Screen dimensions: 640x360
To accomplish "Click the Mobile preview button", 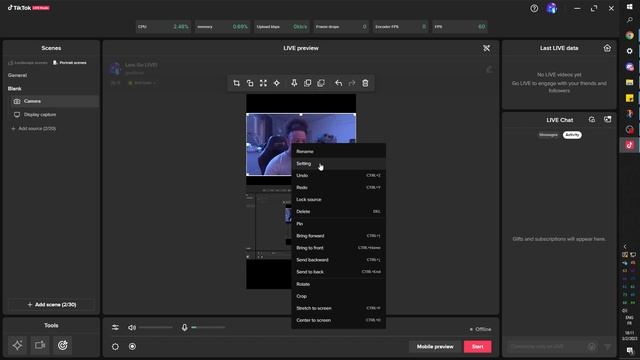I will pyautogui.click(x=435, y=347).
